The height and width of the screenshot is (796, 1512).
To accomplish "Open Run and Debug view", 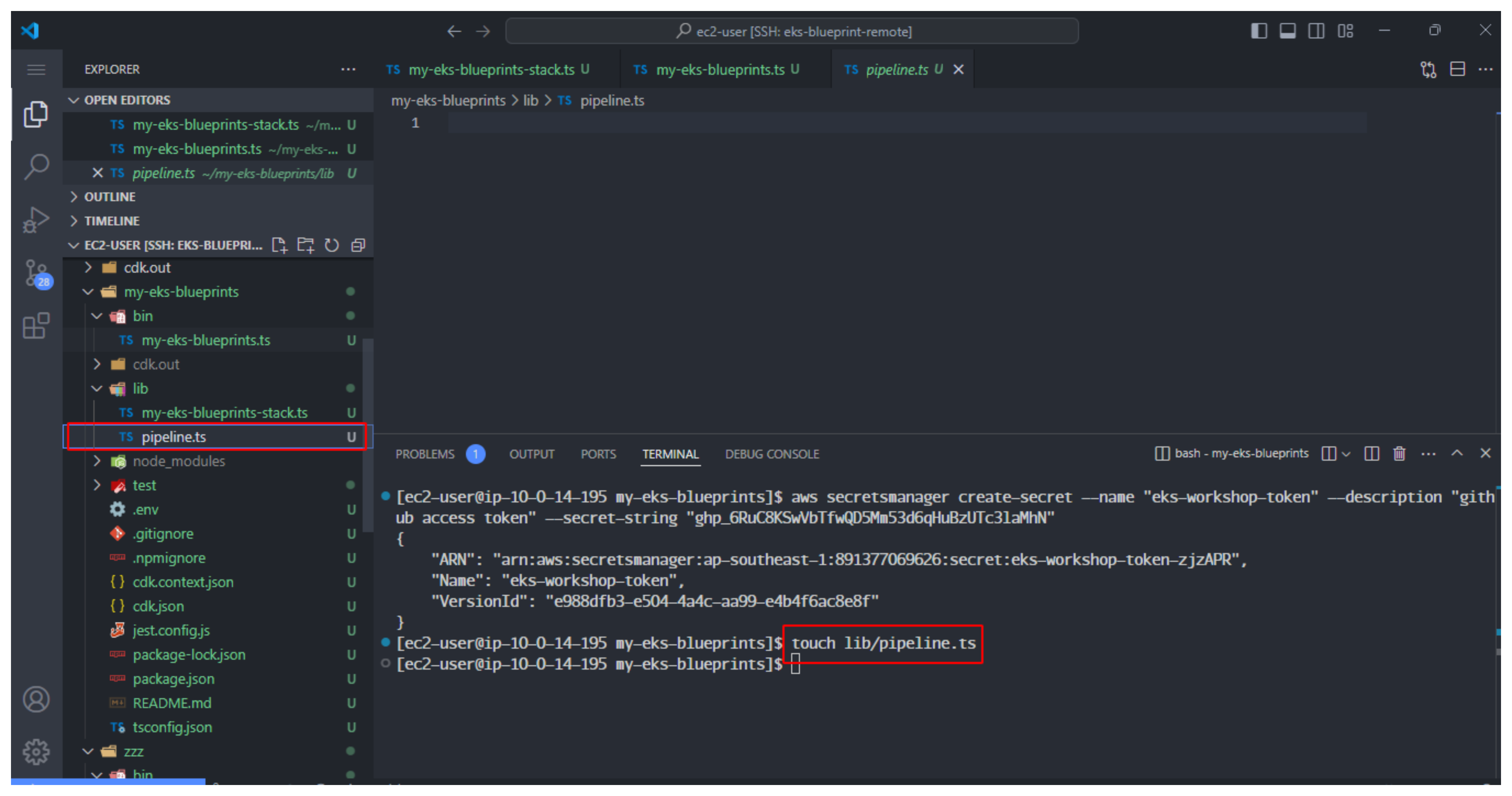I will [x=36, y=220].
